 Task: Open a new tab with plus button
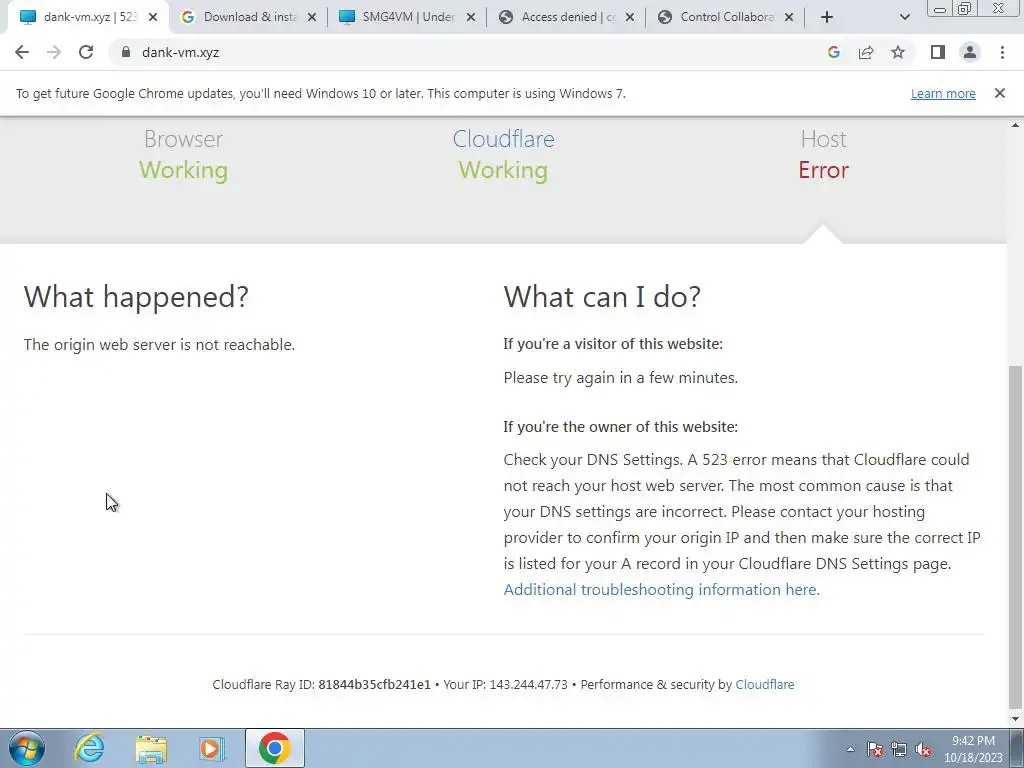[827, 17]
